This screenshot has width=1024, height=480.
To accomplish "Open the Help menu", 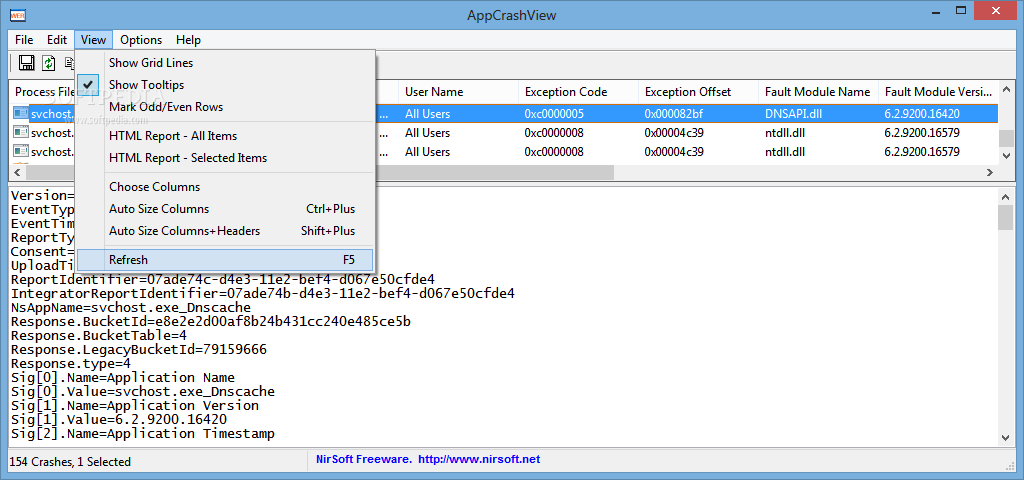I will 188,40.
